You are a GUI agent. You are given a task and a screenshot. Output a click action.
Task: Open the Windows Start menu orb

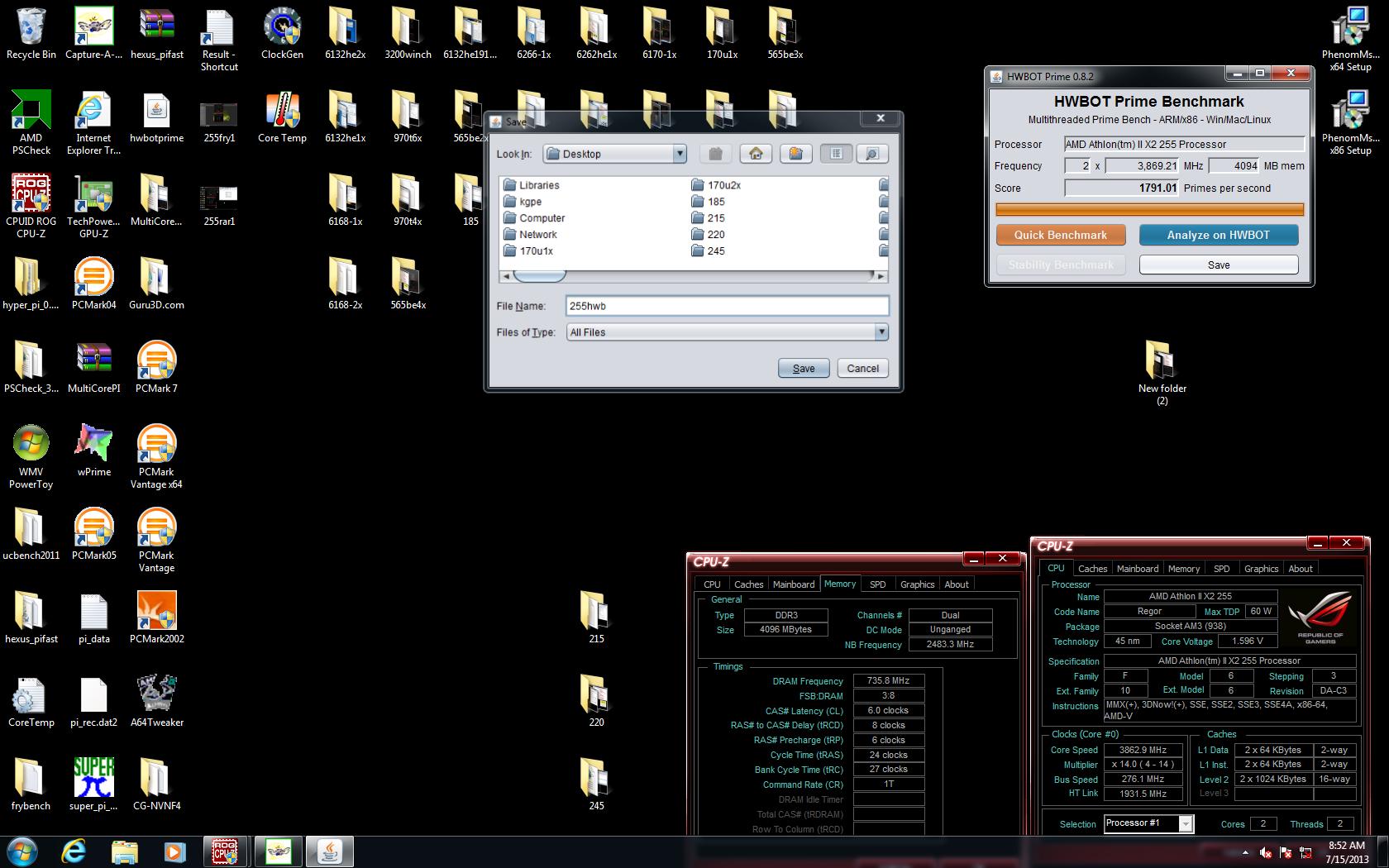21,851
